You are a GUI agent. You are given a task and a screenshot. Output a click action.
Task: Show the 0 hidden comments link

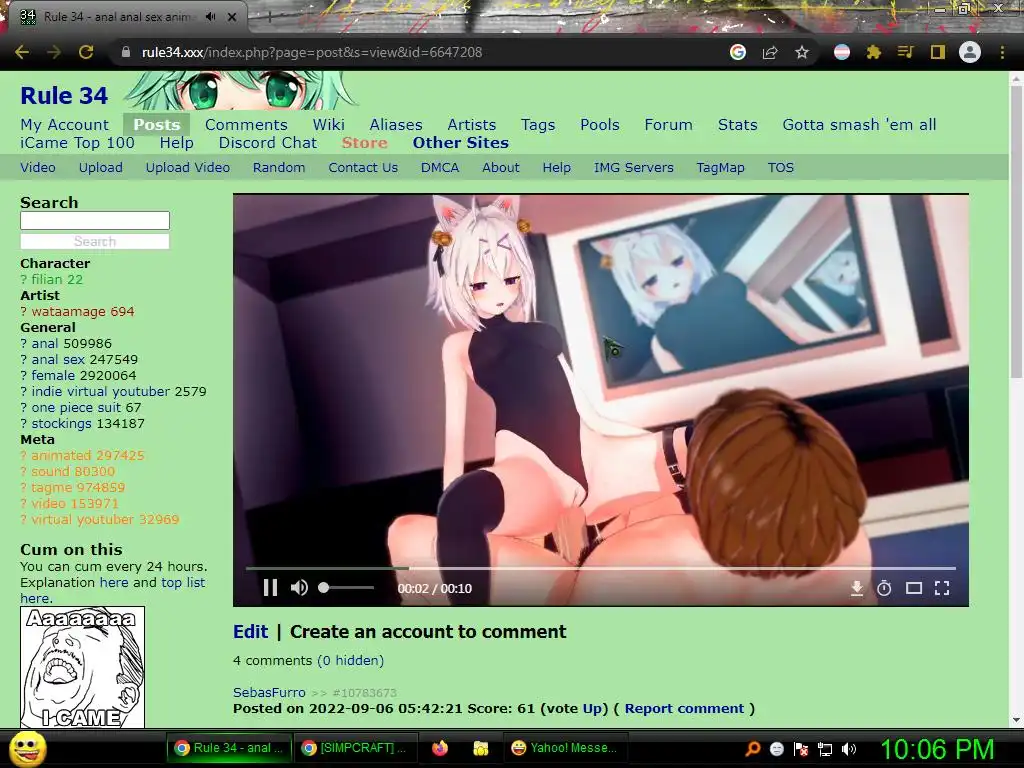pos(351,660)
